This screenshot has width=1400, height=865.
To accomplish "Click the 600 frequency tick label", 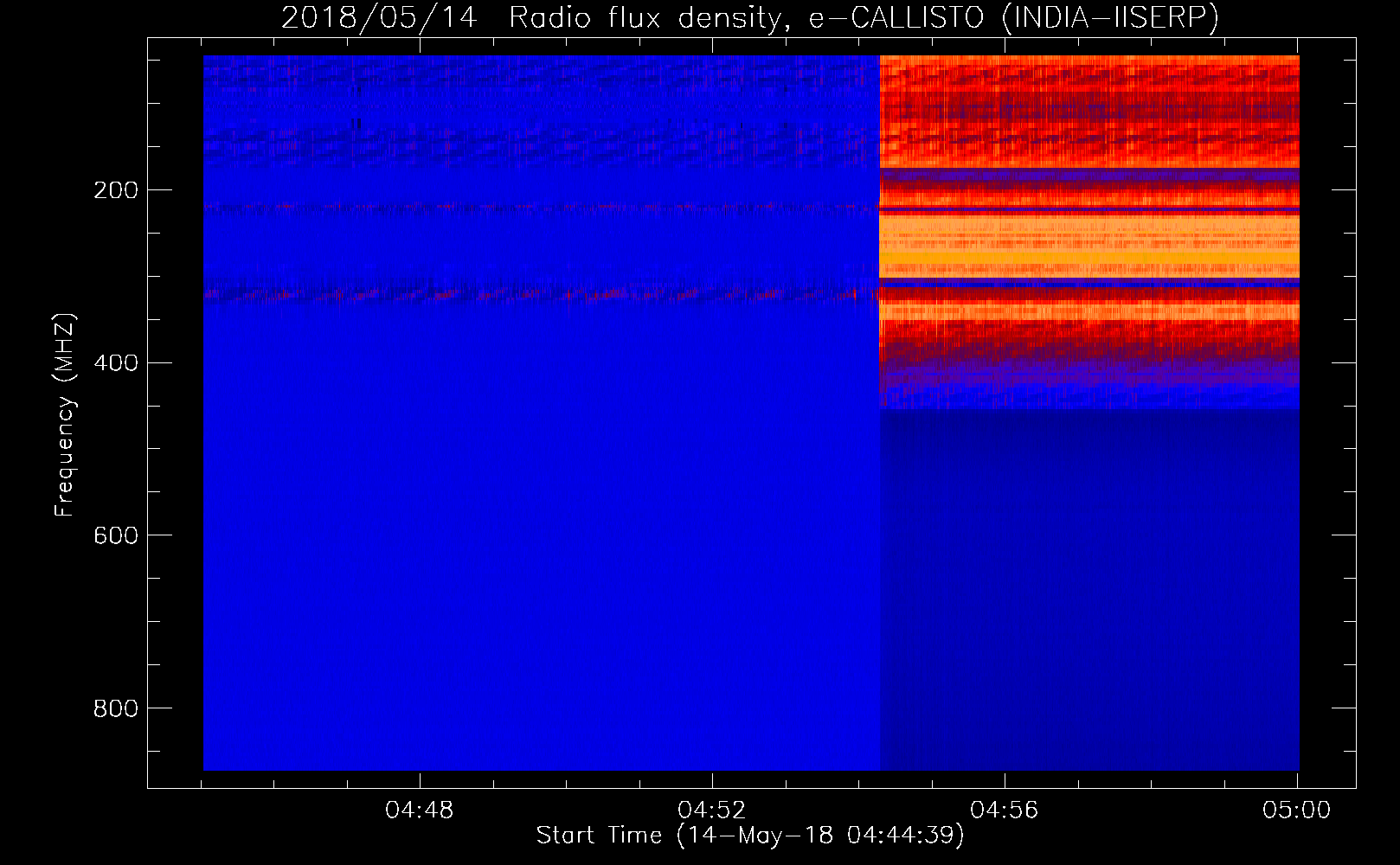I will (116, 536).
